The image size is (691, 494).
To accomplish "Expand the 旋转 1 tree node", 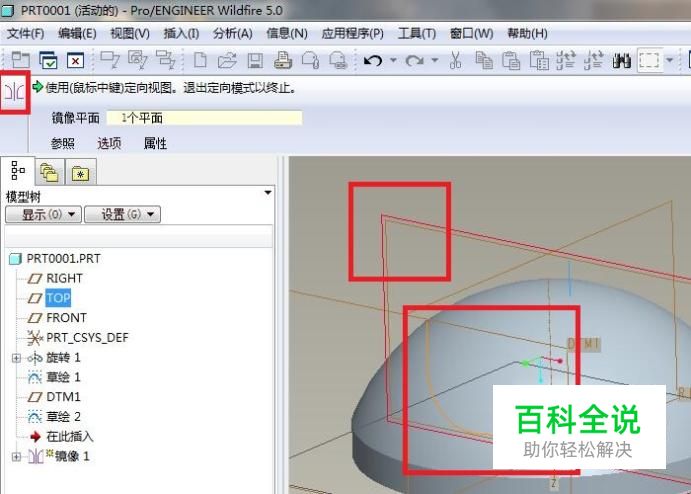I will [x=16, y=358].
